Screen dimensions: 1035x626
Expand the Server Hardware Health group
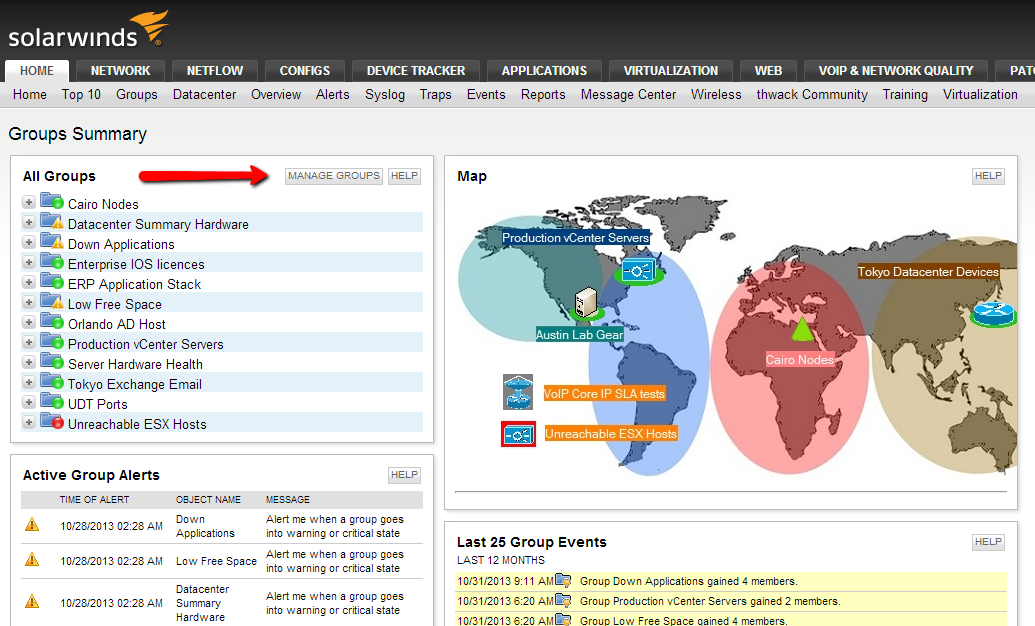coord(28,362)
